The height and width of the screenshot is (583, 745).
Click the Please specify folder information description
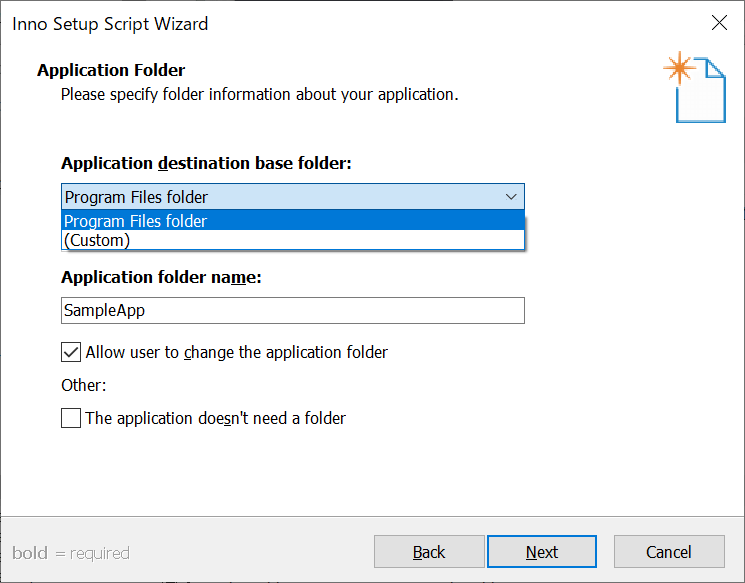[x=259, y=95]
